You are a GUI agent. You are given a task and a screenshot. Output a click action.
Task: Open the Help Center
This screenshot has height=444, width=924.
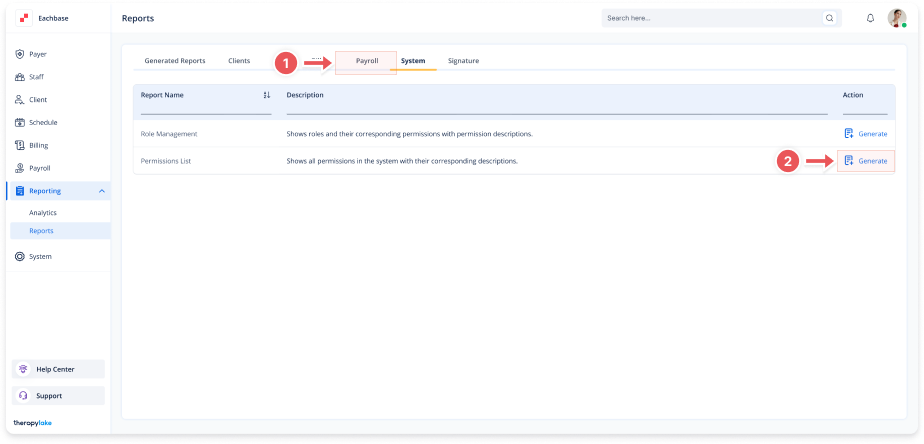(58, 369)
